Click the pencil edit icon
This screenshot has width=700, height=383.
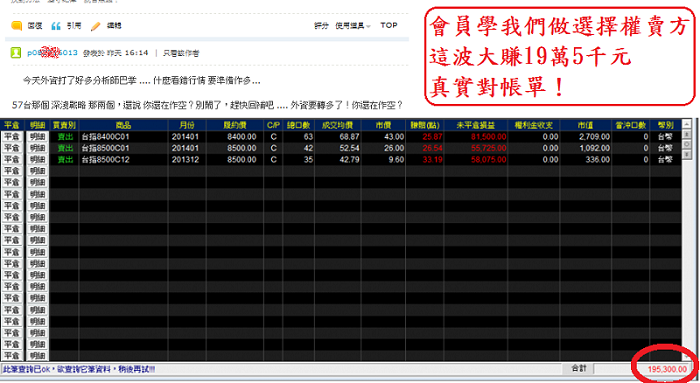pyautogui.click(x=96, y=26)
